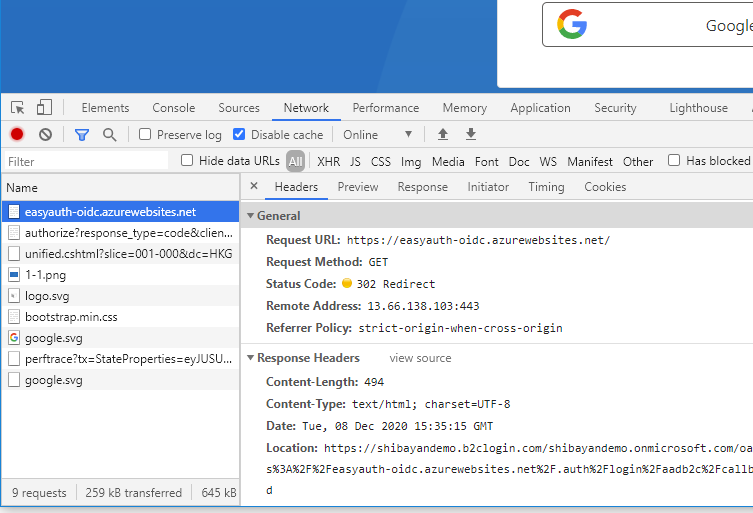This screenshot has height=513, width=753.
Task: Filter requests by Img
Action: (411, 162)
